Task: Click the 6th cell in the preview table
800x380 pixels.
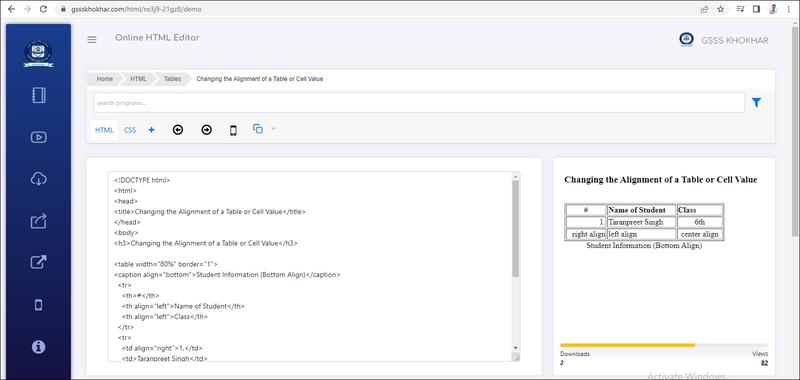Action: click(699, 222)
